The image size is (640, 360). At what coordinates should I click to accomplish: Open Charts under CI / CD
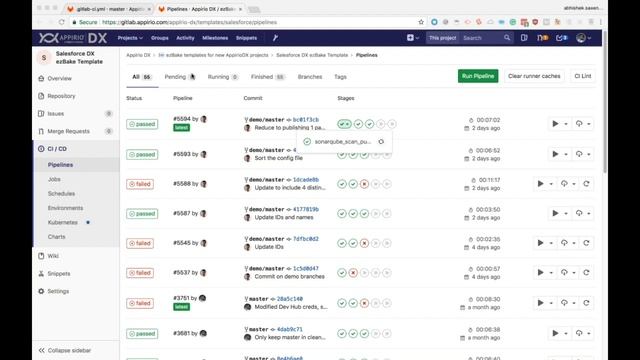coord(56,237)
